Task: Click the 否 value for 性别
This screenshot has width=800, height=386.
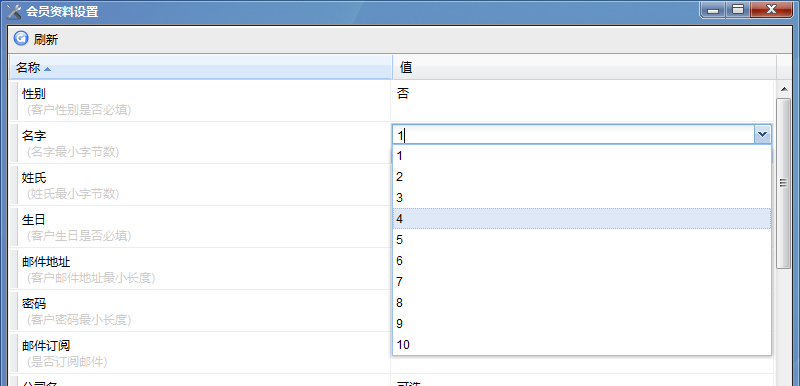Action: coord(403,94)
